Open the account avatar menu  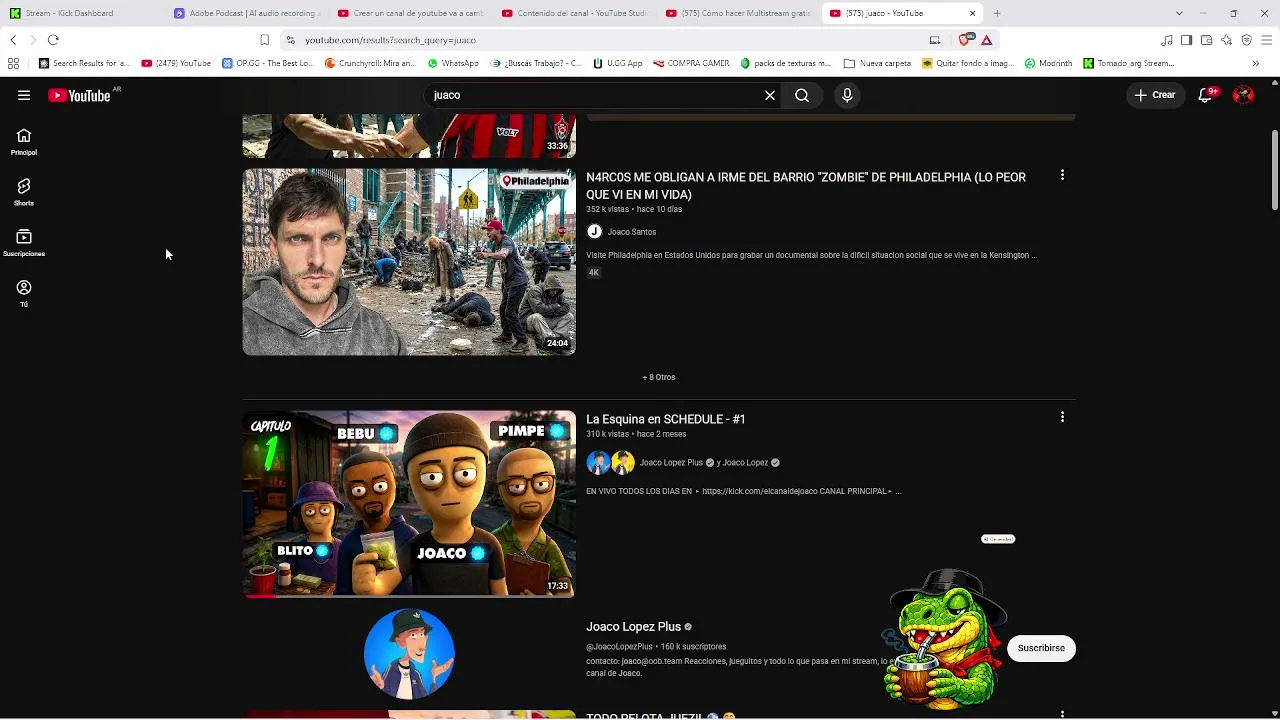pos(1244,95)
